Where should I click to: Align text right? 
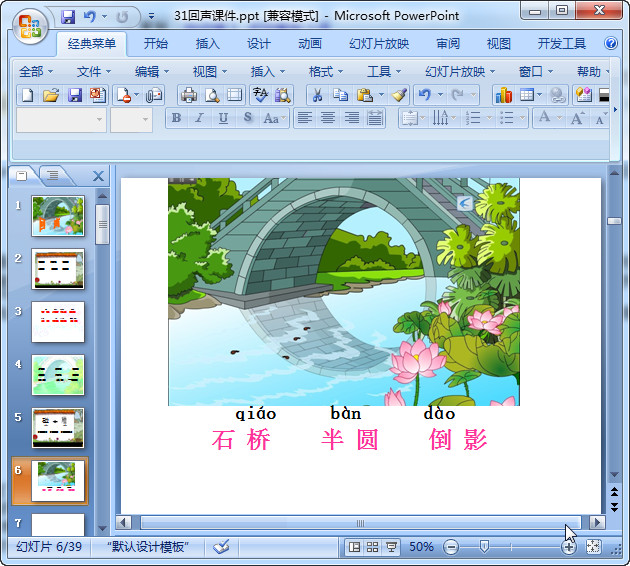point(352,118)
